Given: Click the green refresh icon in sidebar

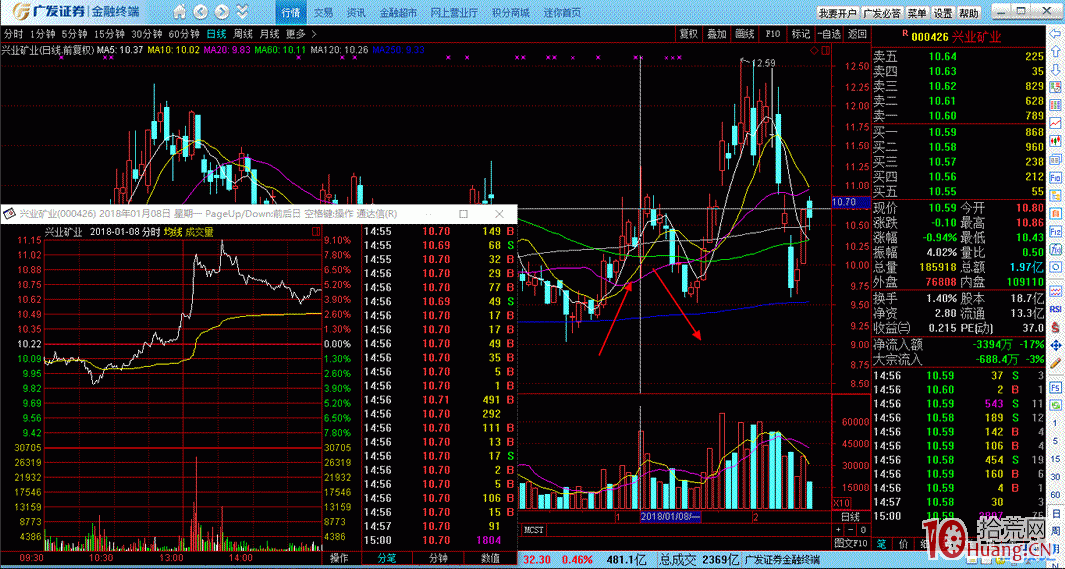Looking at the screenshot, I should [x=1055, y=403].
